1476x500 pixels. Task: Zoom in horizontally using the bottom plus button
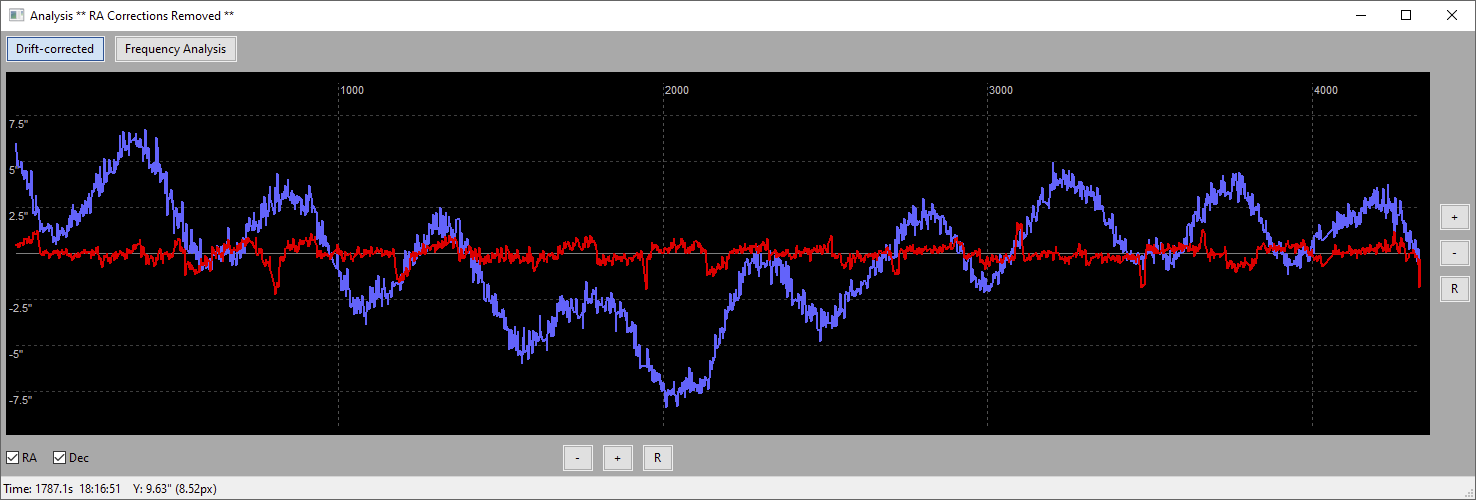pyautogui.click(x=618, y=458)
